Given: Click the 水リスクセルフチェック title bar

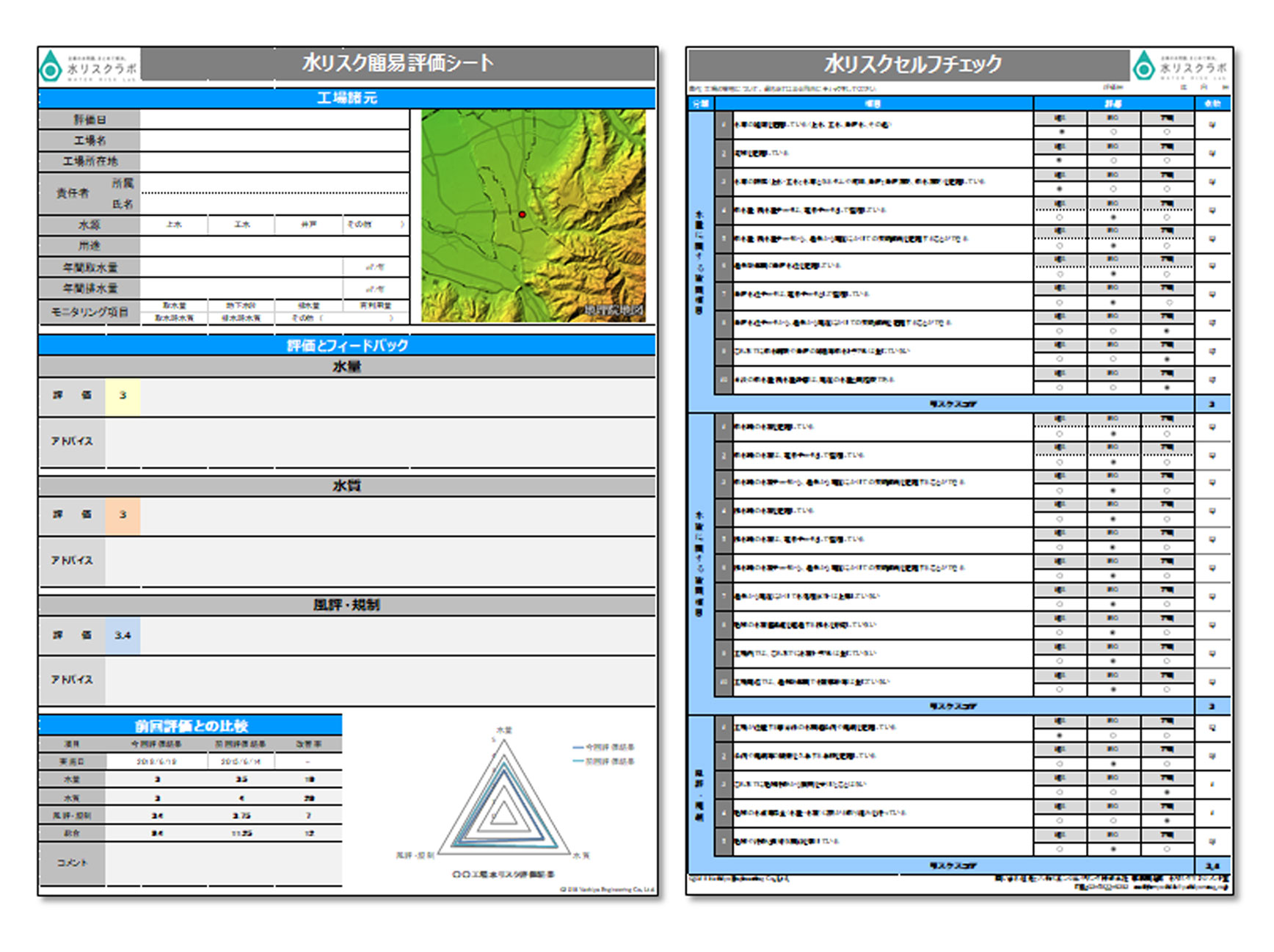Looking at the screenshot, I should tap(910, 65).
